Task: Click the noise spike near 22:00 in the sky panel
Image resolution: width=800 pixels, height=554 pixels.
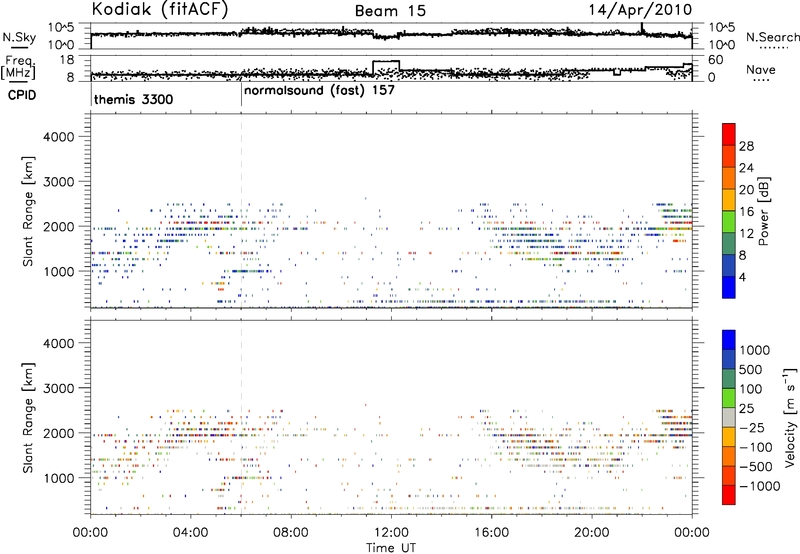Action: point(642,28)
